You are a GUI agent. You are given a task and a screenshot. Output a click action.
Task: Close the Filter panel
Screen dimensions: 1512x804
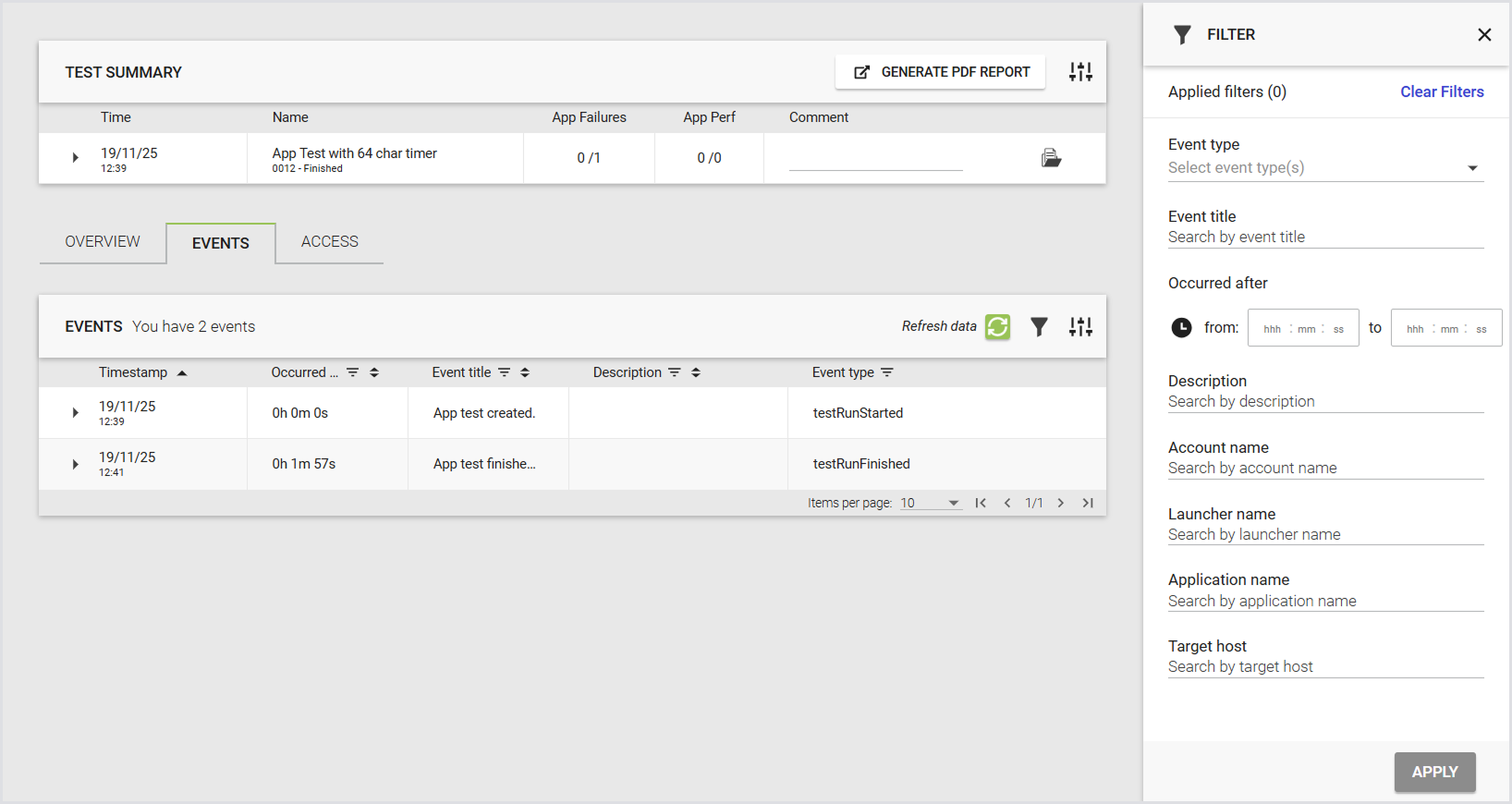[1484, 35]
